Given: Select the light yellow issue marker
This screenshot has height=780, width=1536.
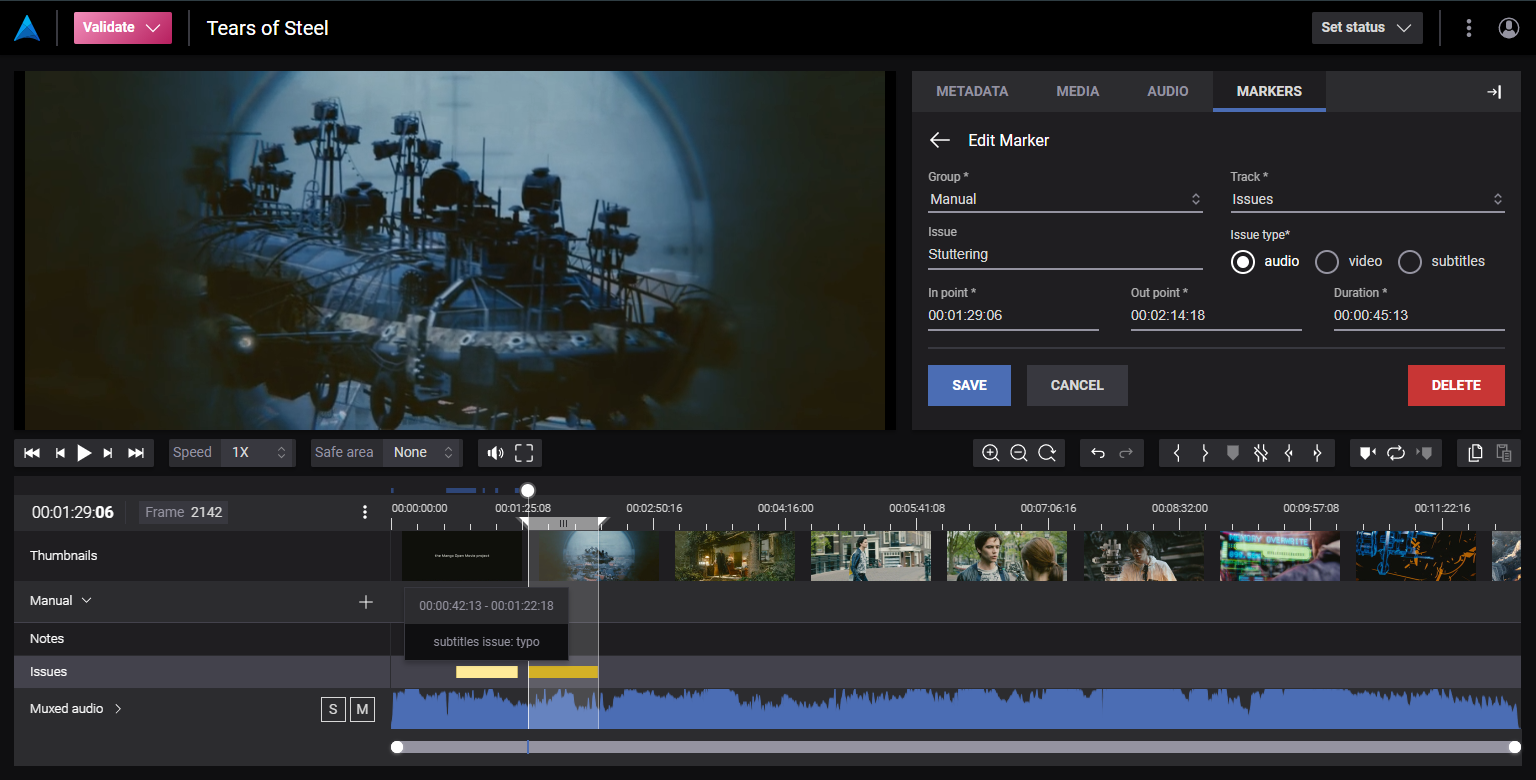Looking at the screenshot, I should (487, 672).
